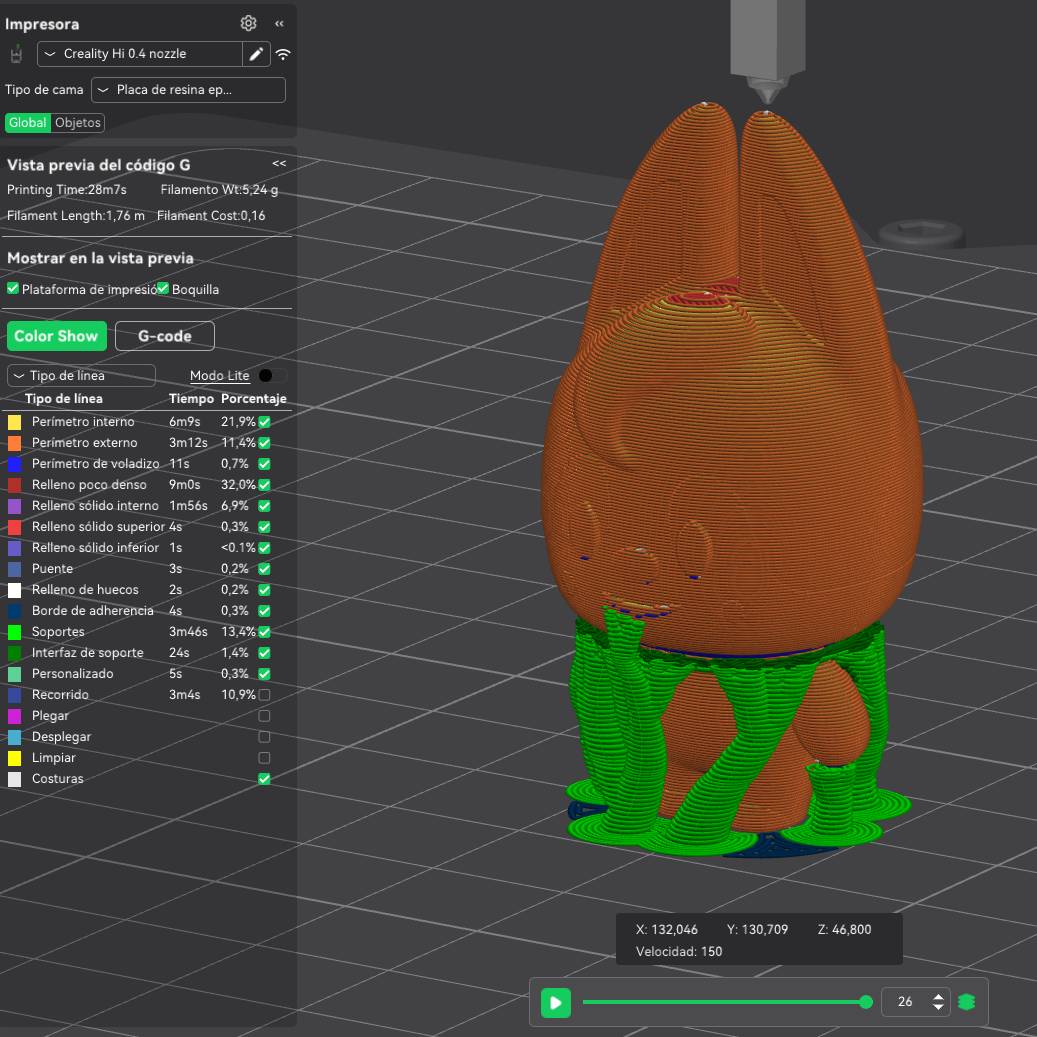Enable the Recorrido line type checkbox
This screenshot has height=1037, width=1037.
264,695
